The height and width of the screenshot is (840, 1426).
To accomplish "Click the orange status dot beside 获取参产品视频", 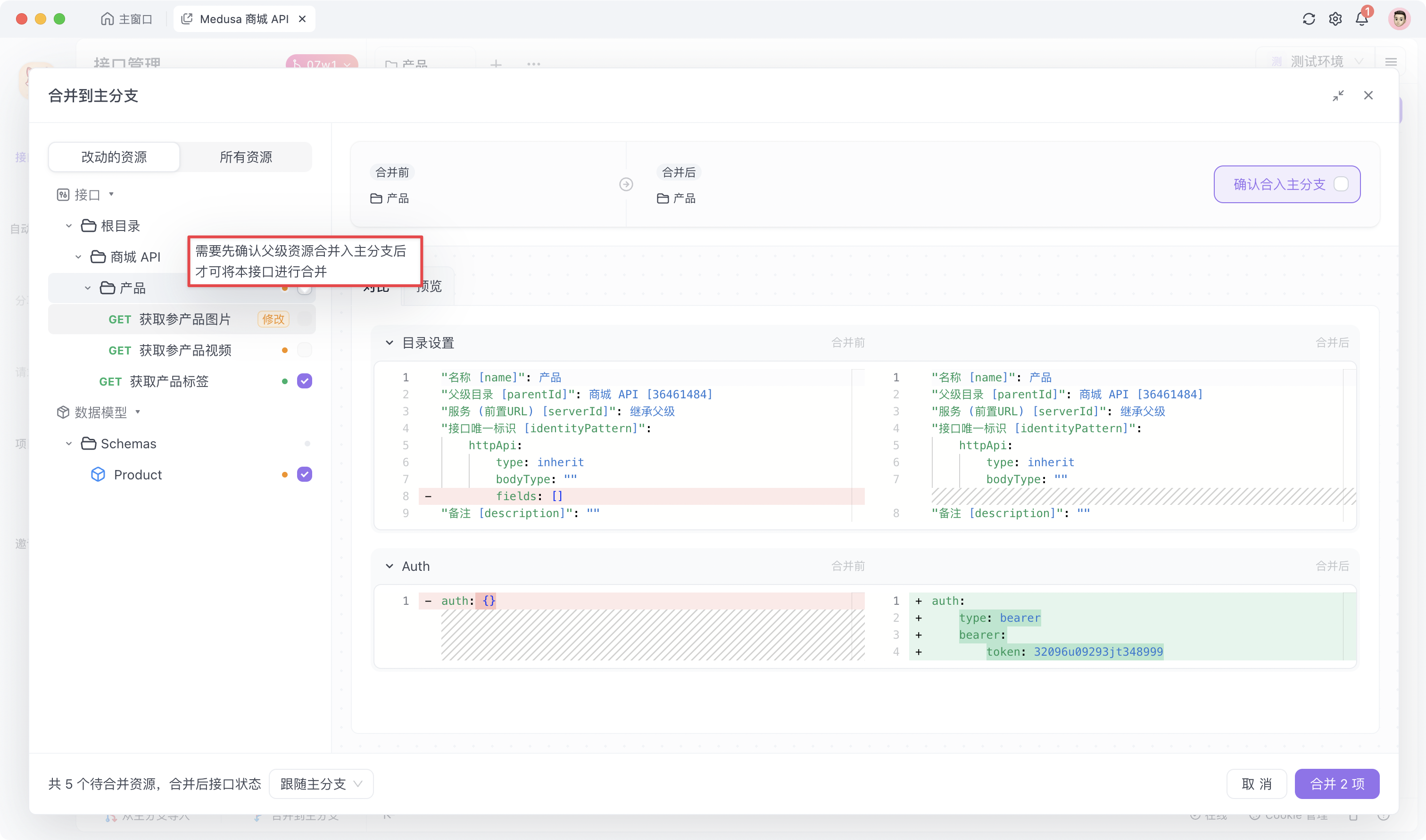I will [284, 350].
